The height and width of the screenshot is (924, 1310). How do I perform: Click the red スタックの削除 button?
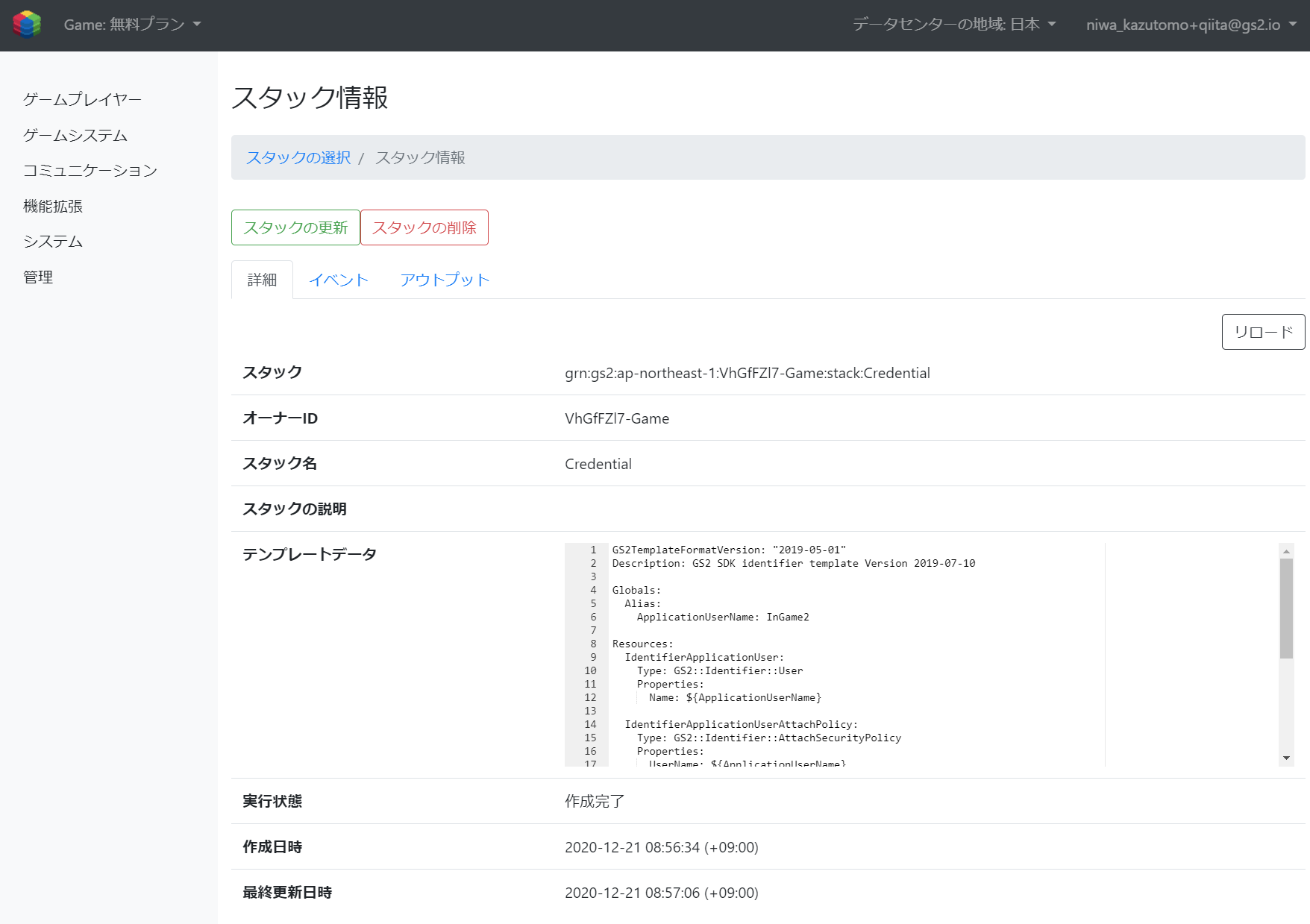click(x=424, y=227)
